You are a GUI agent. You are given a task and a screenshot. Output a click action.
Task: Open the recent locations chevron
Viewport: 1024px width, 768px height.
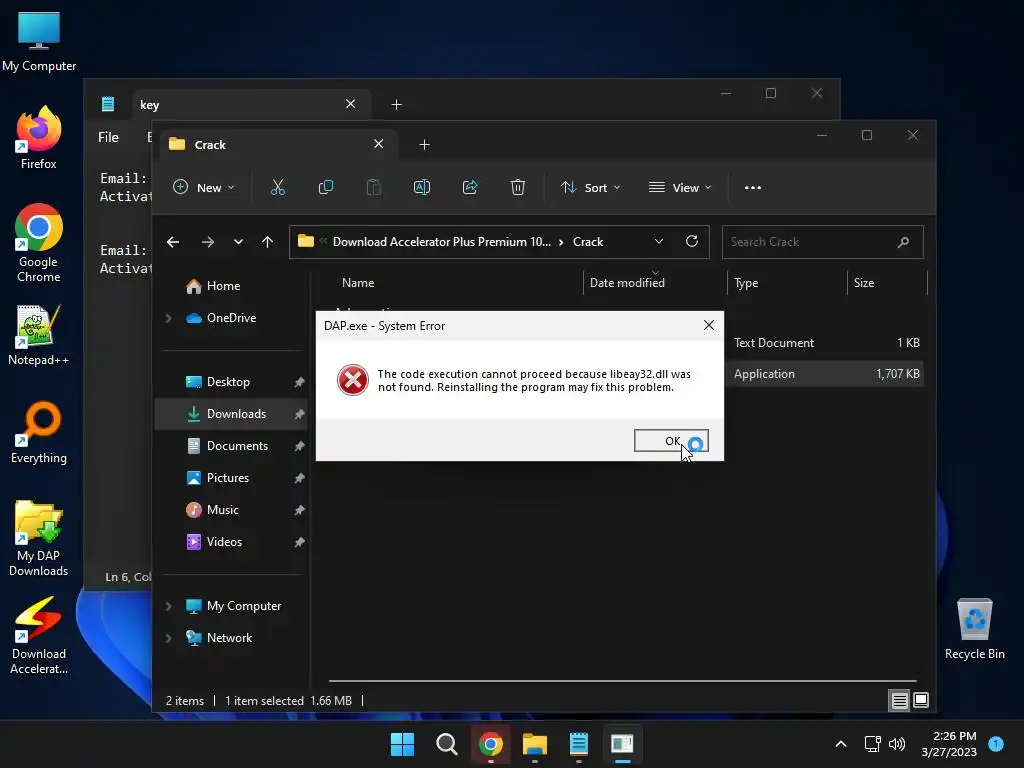click(x=238, y=242)
